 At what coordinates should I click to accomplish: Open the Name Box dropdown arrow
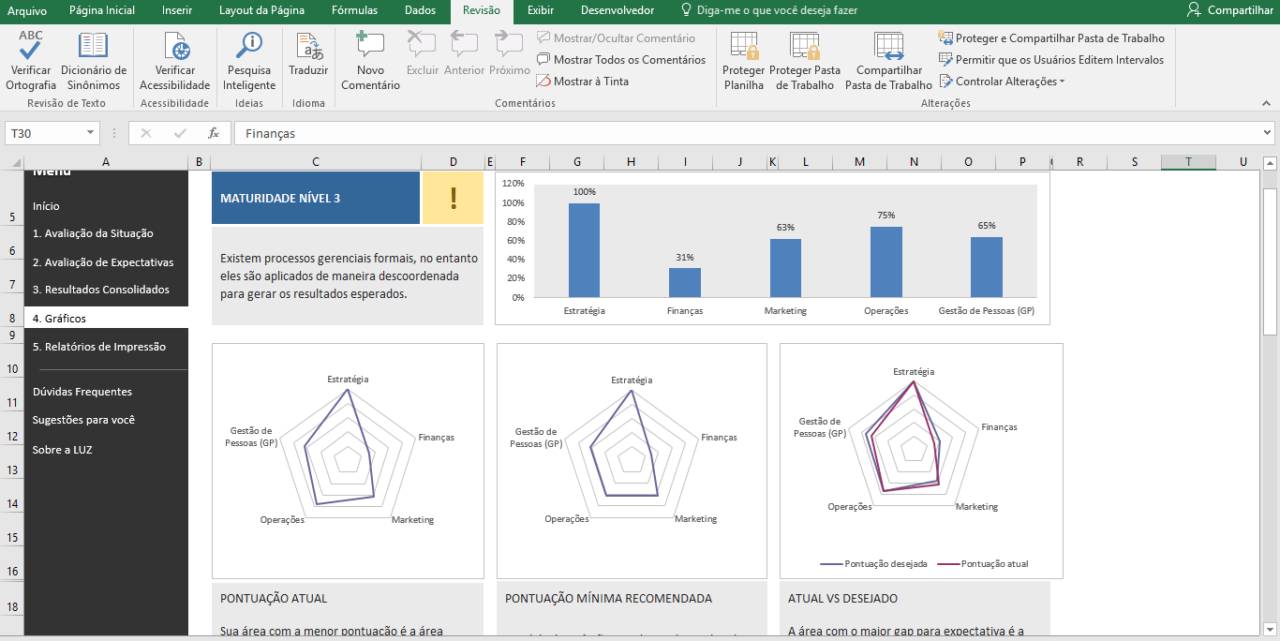click(x=91, y=133)
